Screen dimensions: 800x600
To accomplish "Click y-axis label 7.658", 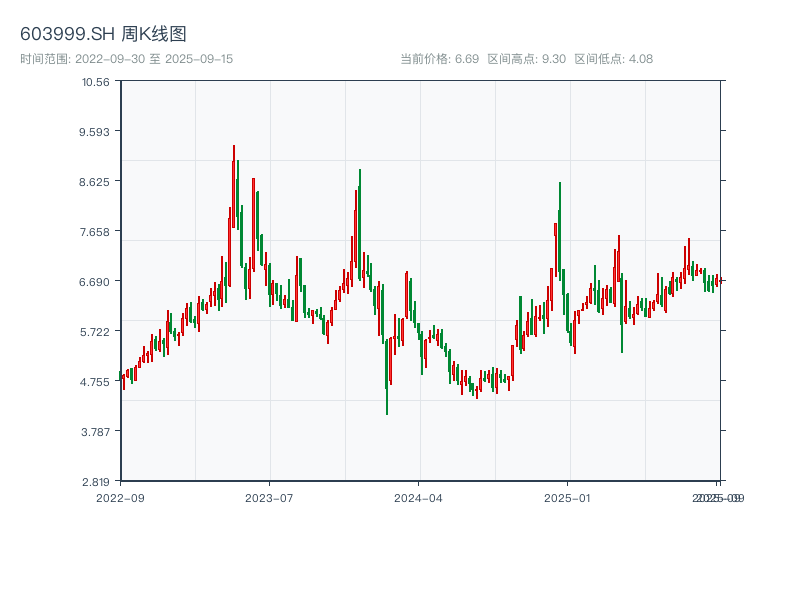I will (x=94, y=232).
